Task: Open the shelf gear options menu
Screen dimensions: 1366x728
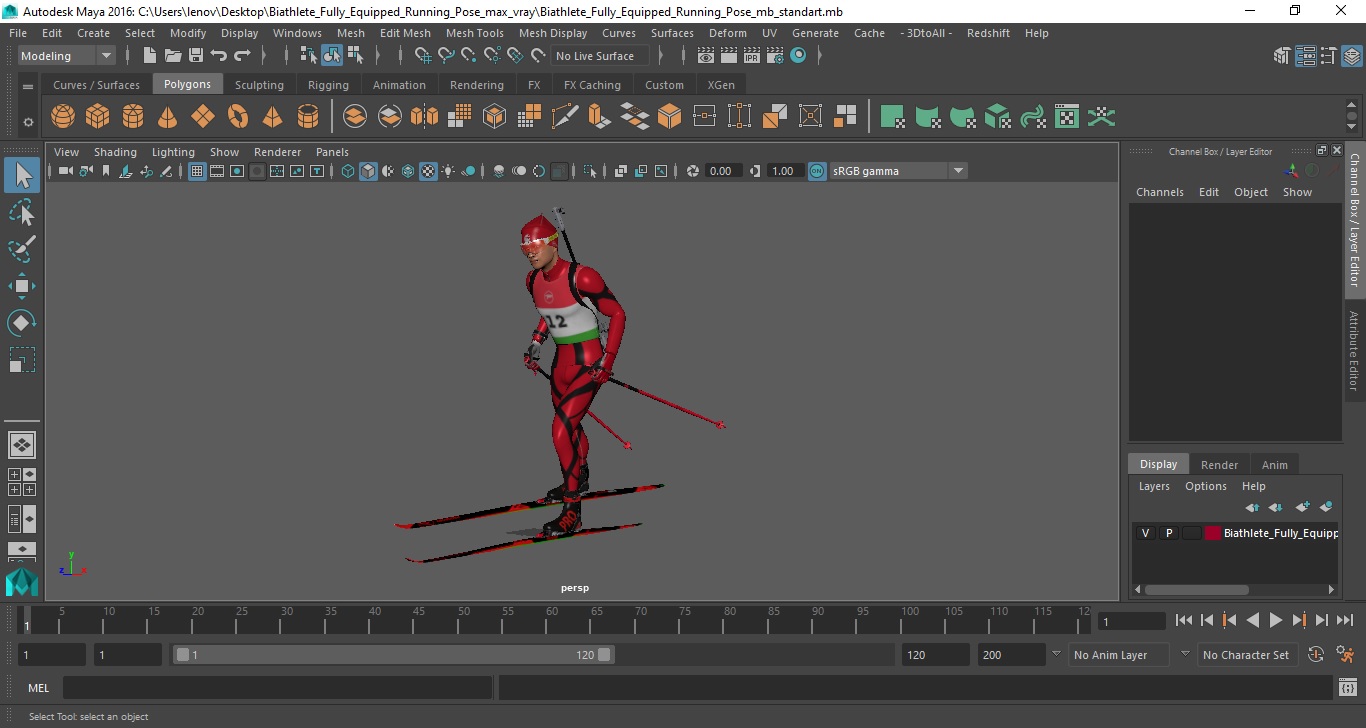Action: [x=28, y=122]
